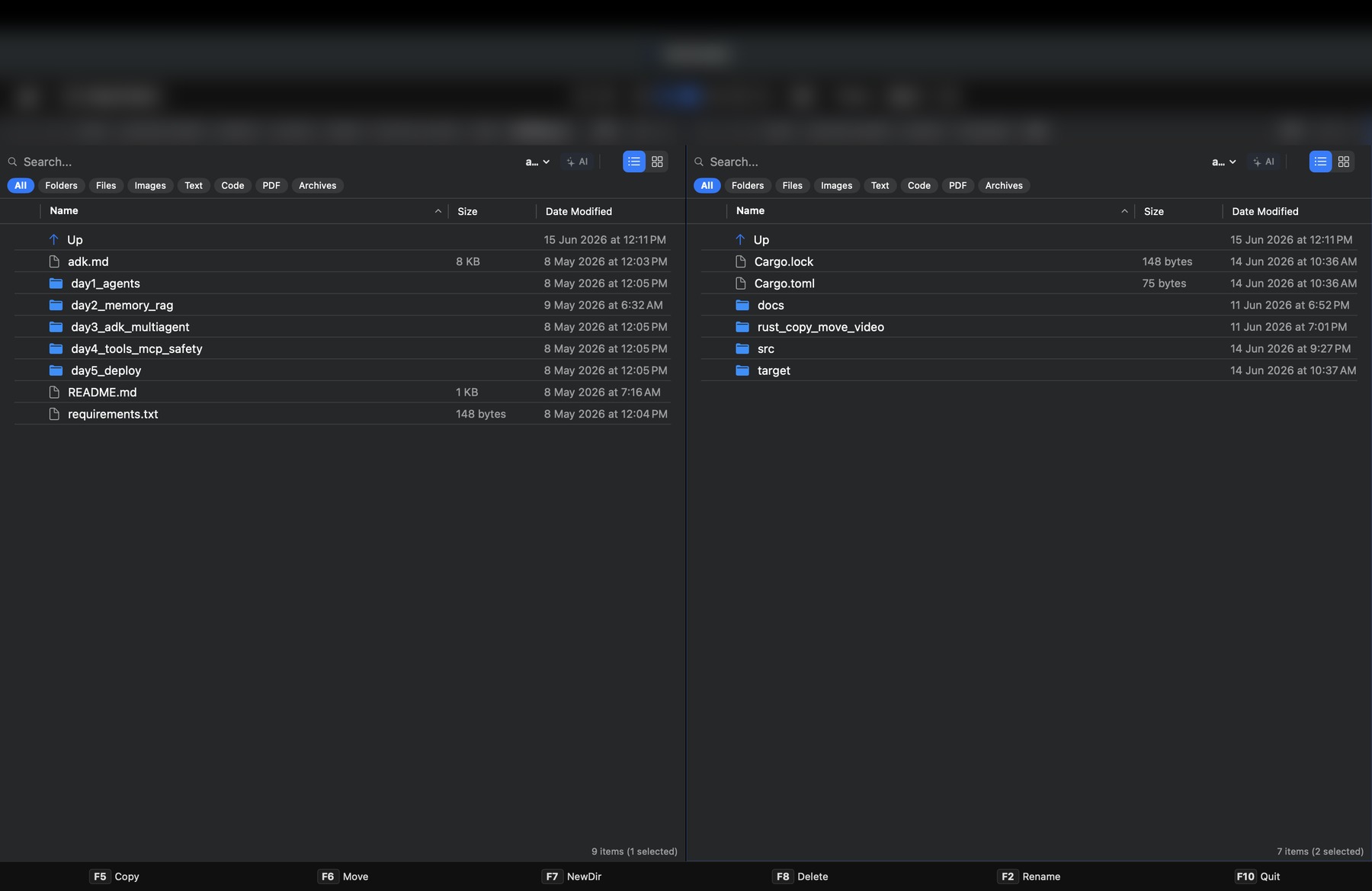Click requirements.txt size '148 bytes'

point(481,414)
